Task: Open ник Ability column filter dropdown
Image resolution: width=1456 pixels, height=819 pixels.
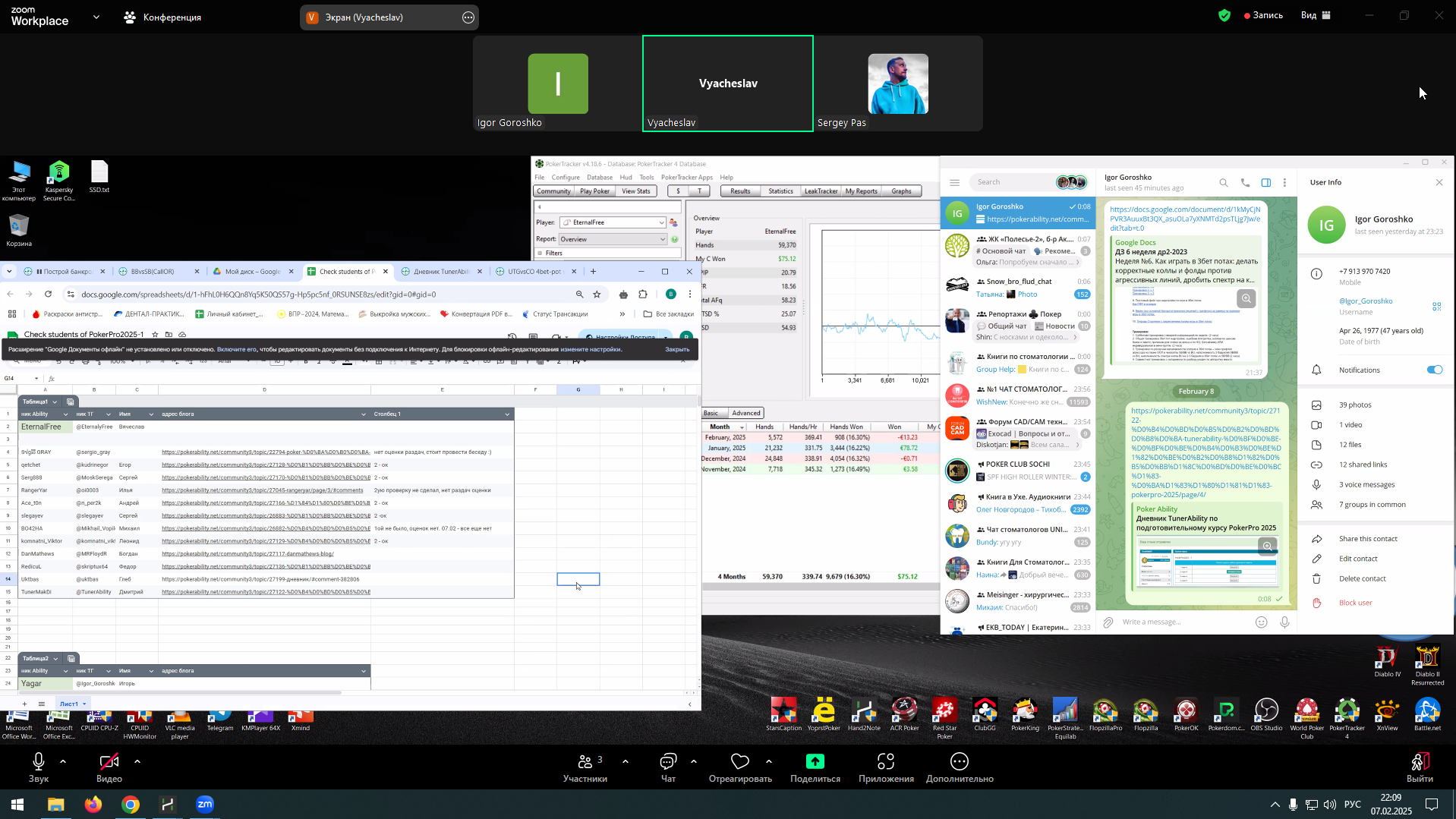Action: [x=65, y=414]
